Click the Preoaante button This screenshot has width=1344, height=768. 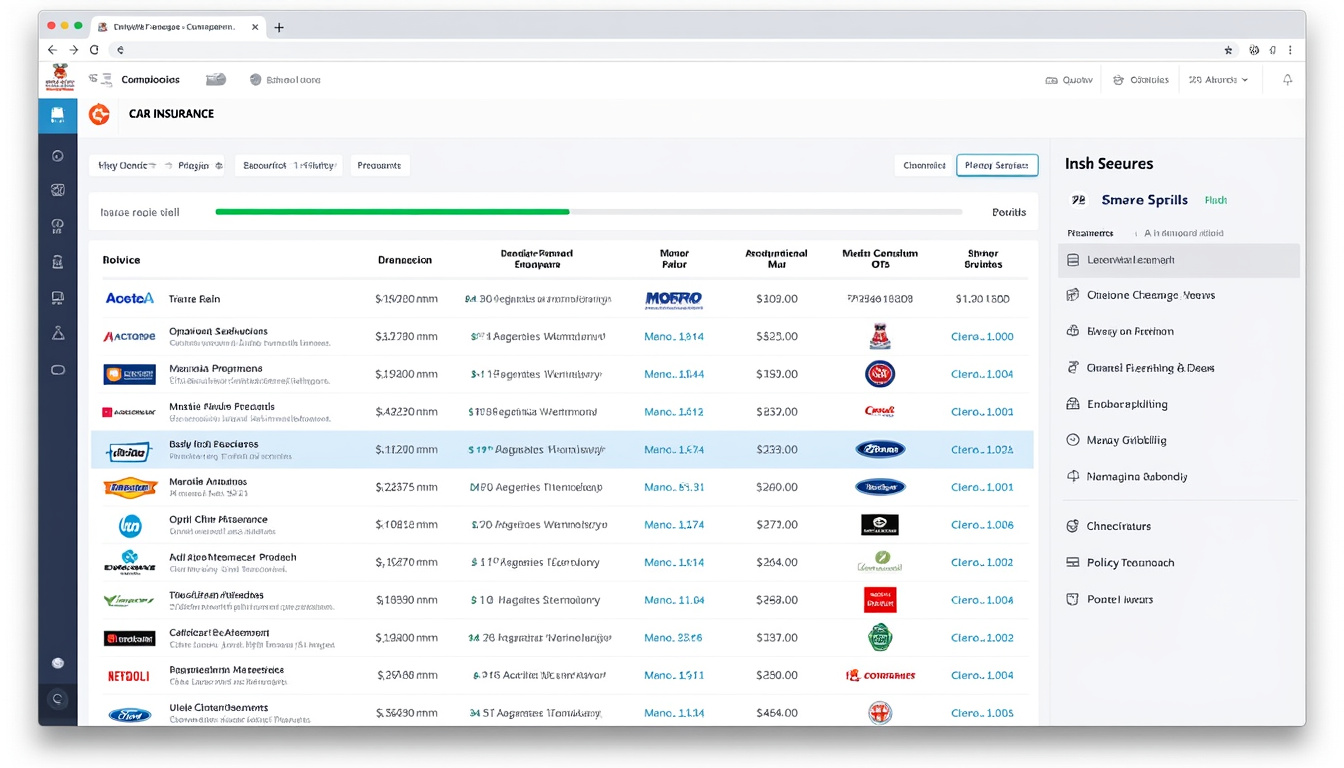[379, 166]
